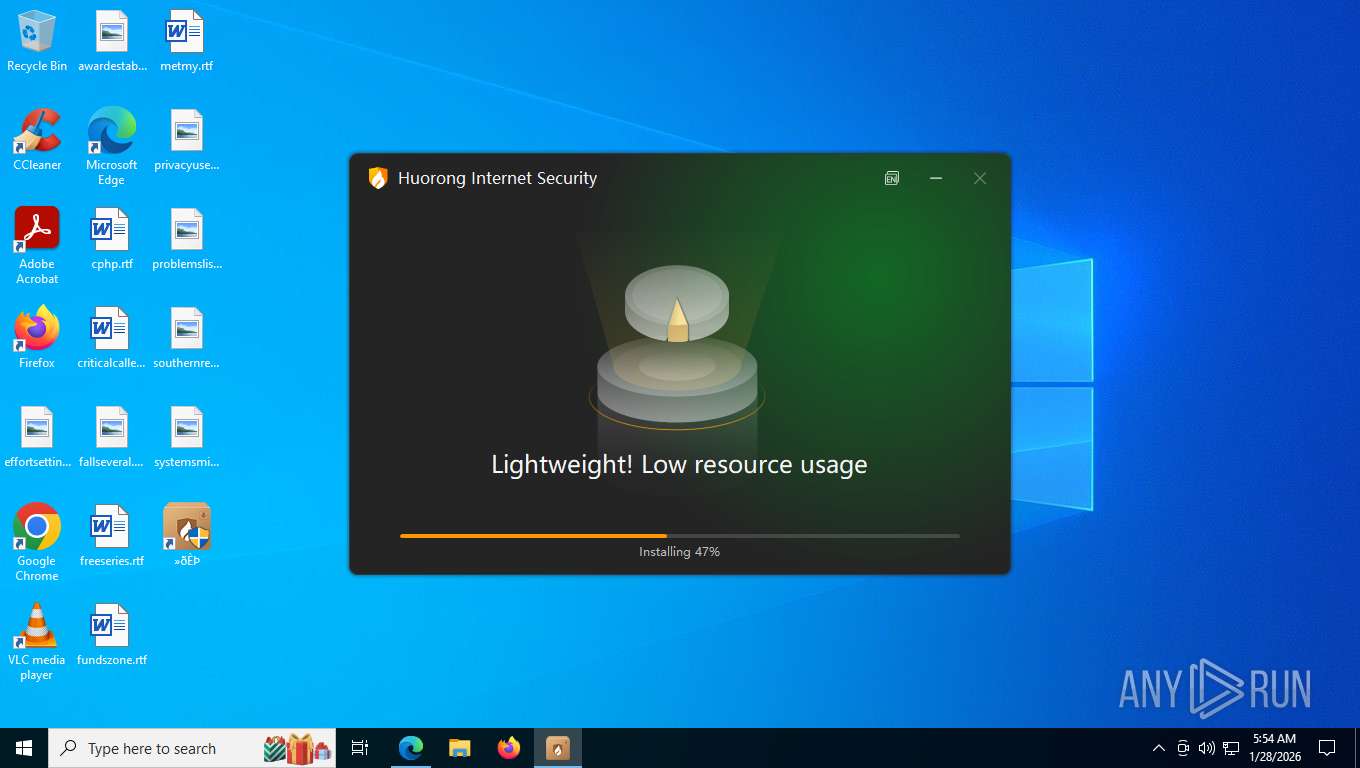Open network status in system tray
Image resolution: width=1360 pixels, height=768 pixels.
coord(1231,748)
